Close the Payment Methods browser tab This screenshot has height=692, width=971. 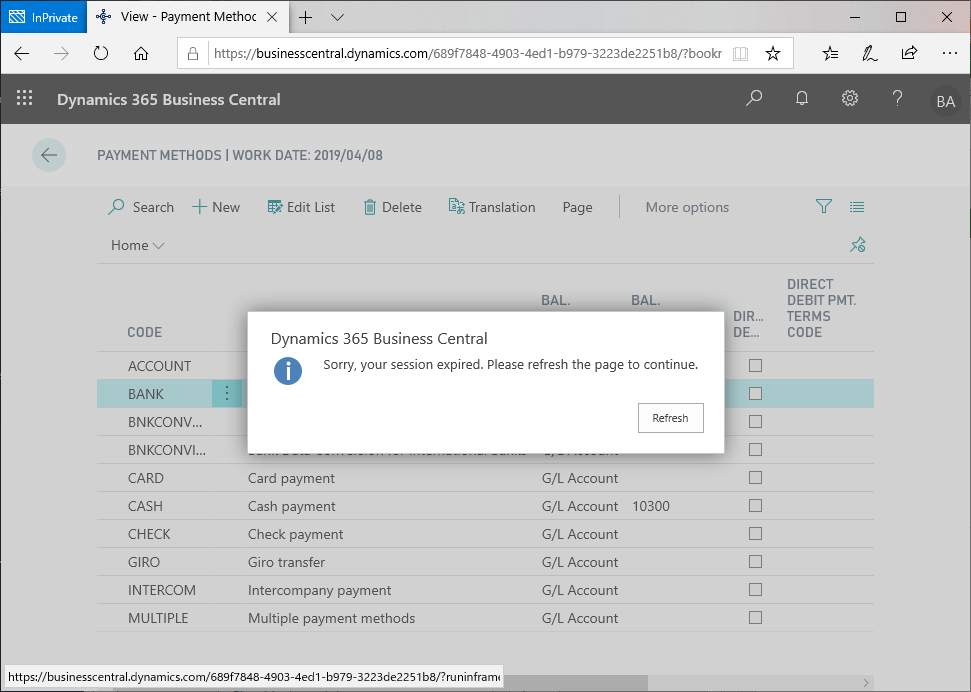click(x=272, y=17)
